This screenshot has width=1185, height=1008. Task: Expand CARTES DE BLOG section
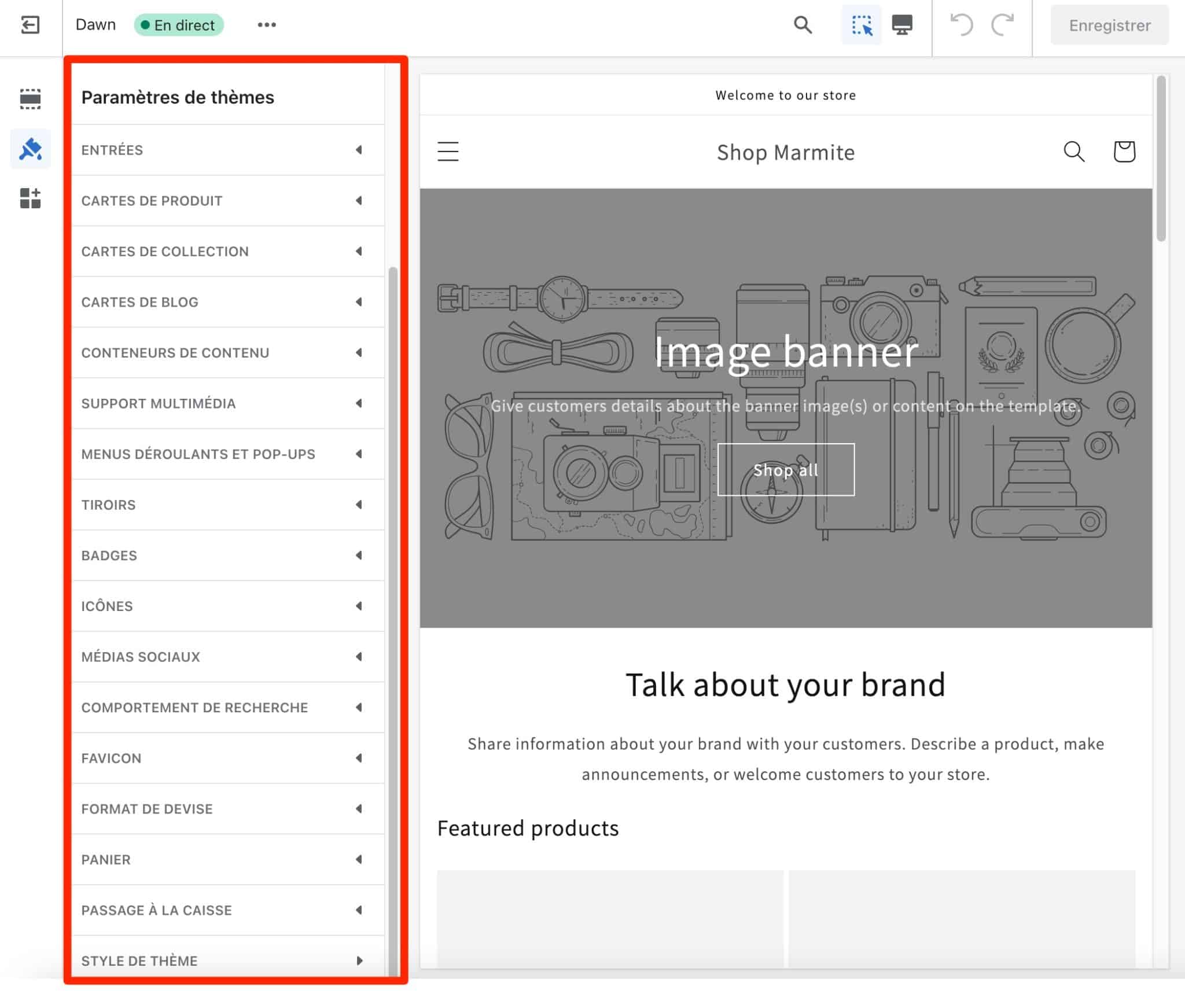(x=228, y=302)
